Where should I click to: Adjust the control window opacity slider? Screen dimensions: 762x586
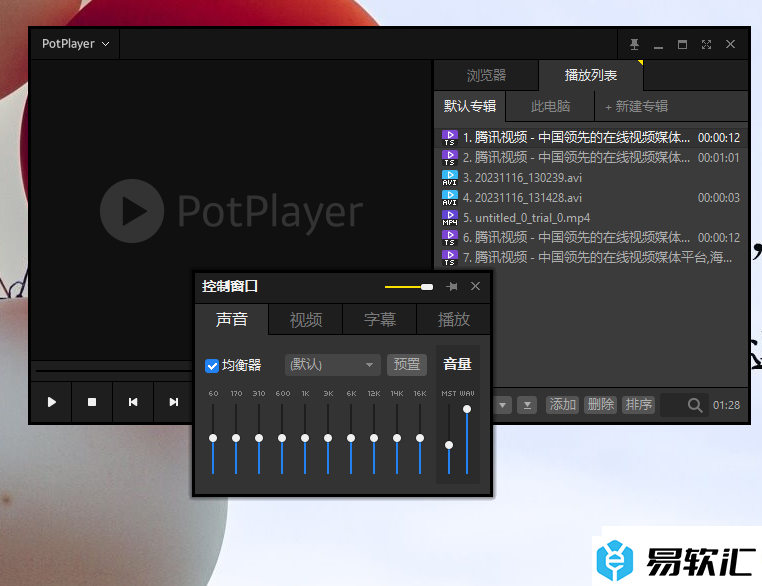click(409, 287)
